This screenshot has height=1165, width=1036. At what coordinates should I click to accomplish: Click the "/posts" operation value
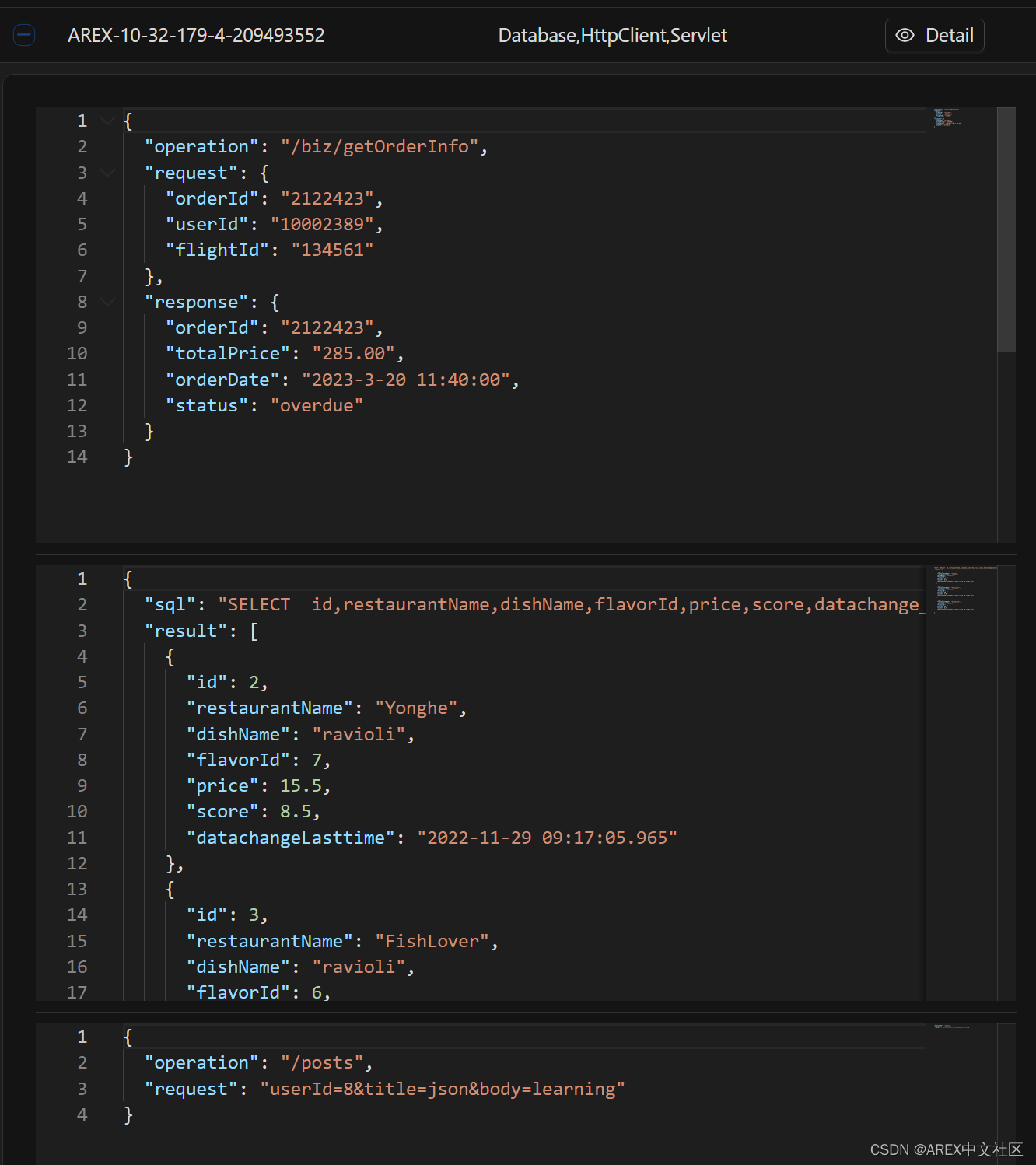pyautogui.click(x=323, y=1062)
